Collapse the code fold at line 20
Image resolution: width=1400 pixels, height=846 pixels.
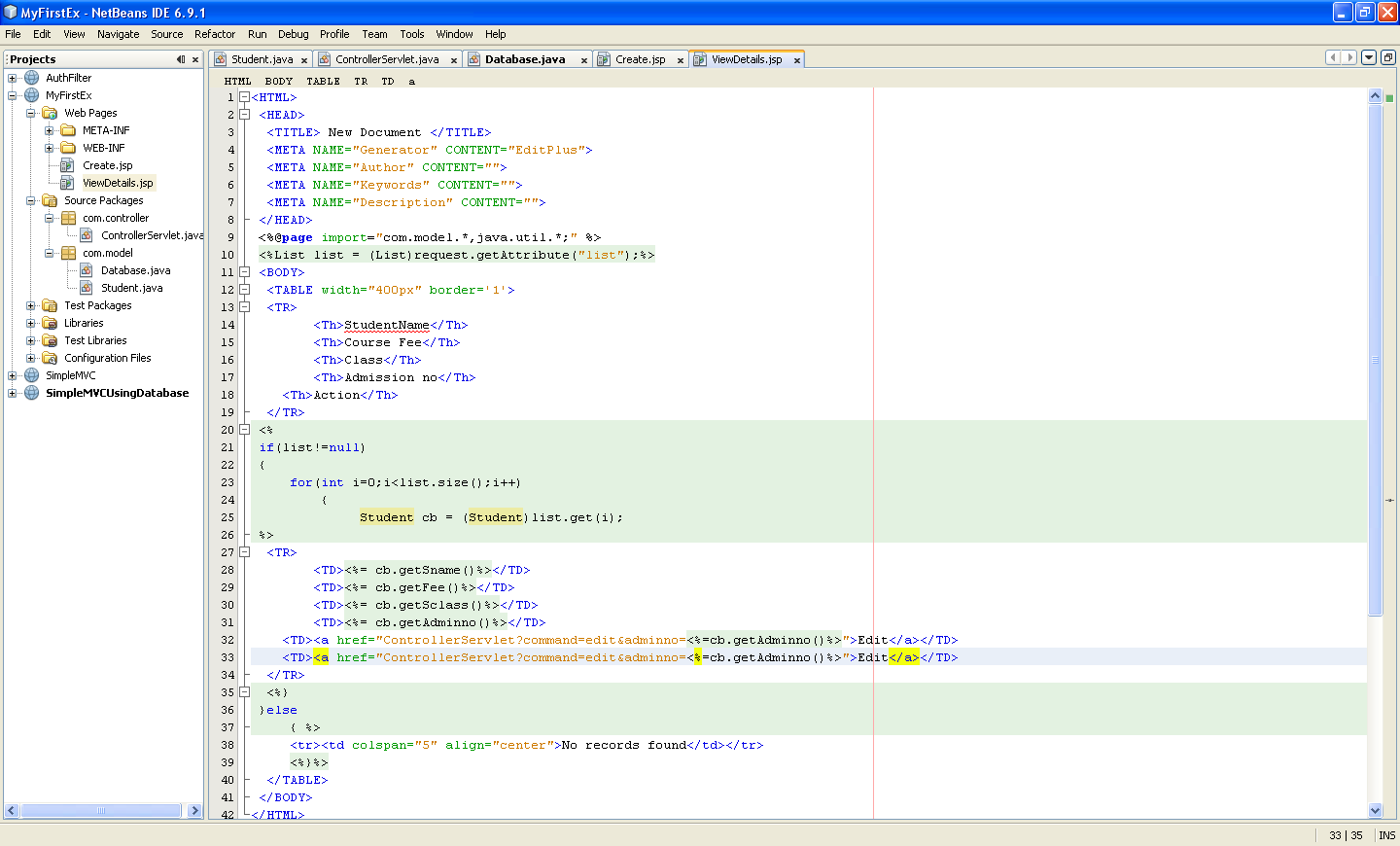click(243, 429)
